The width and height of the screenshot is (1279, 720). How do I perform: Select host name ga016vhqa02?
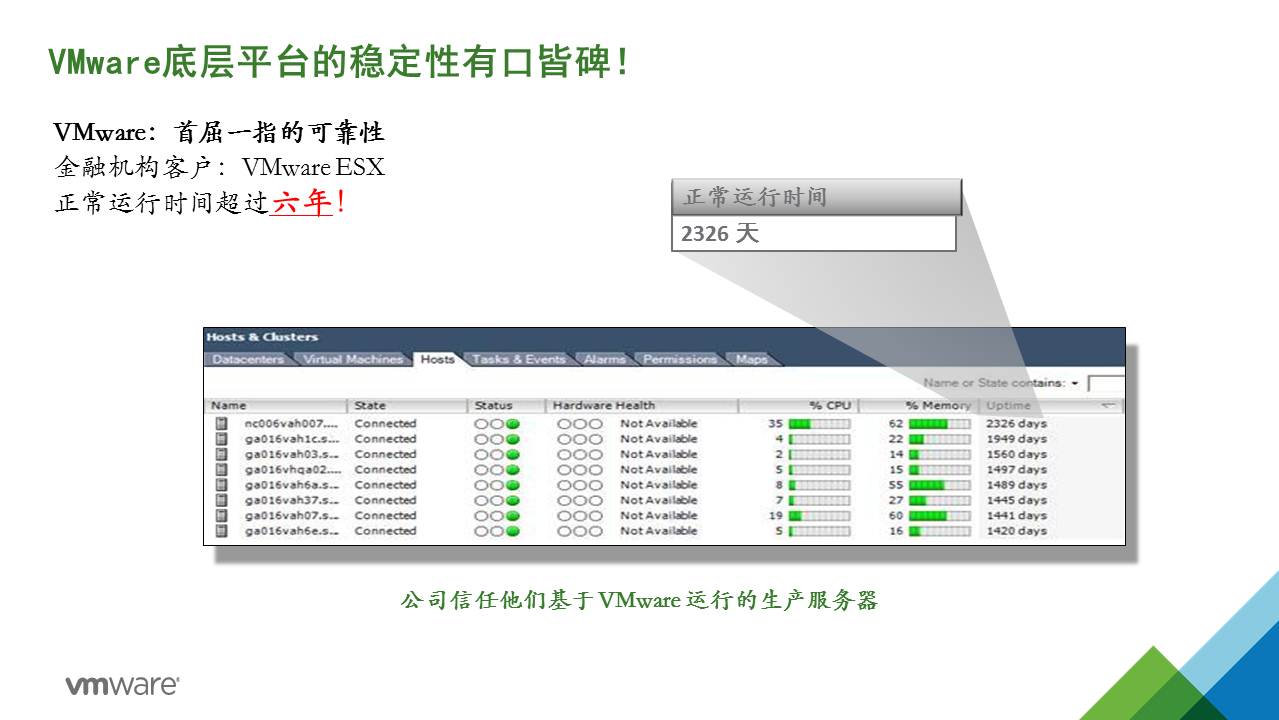coord(292,470)
